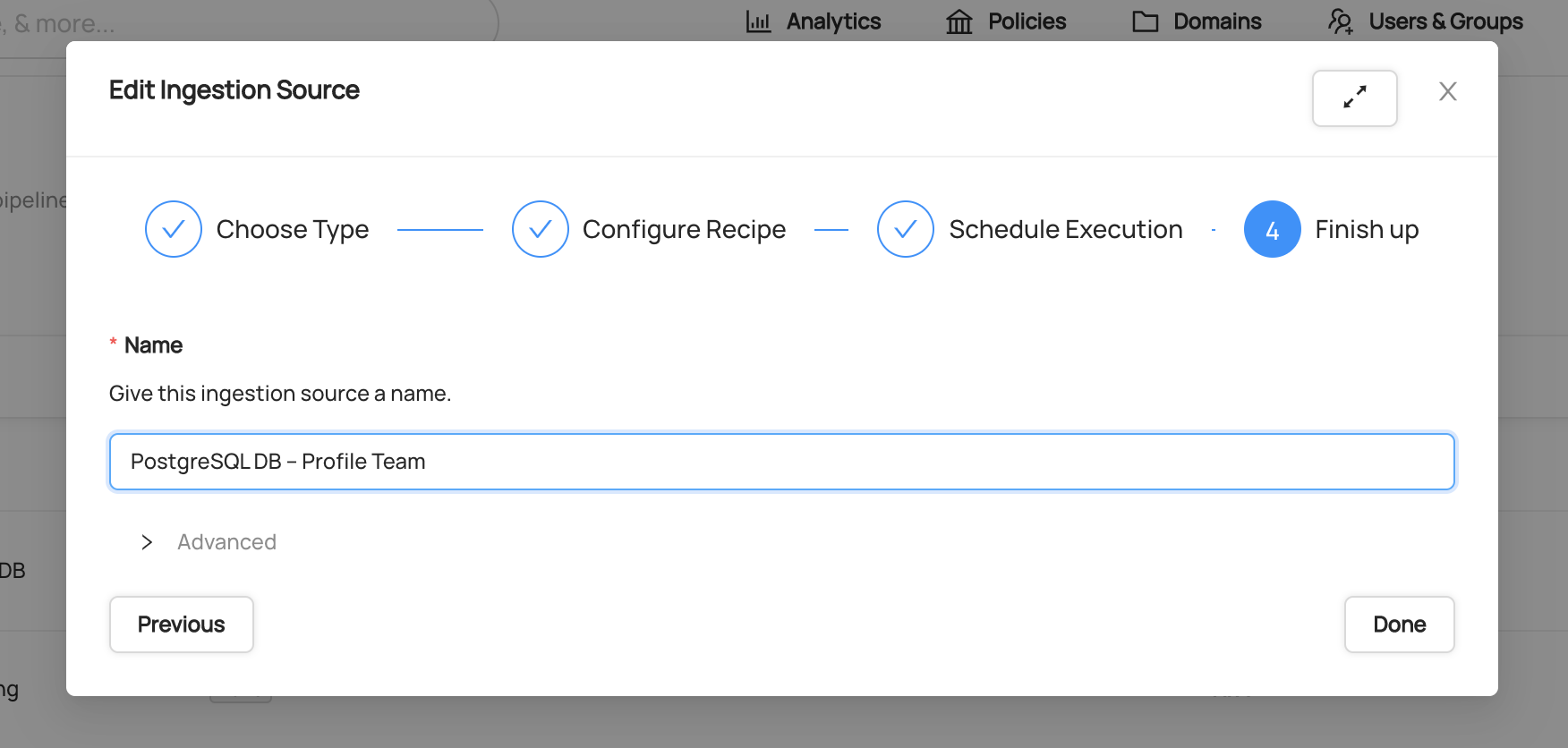
Task: Click the Schedule Execution checkmark circle
Action: coord(905,229)
